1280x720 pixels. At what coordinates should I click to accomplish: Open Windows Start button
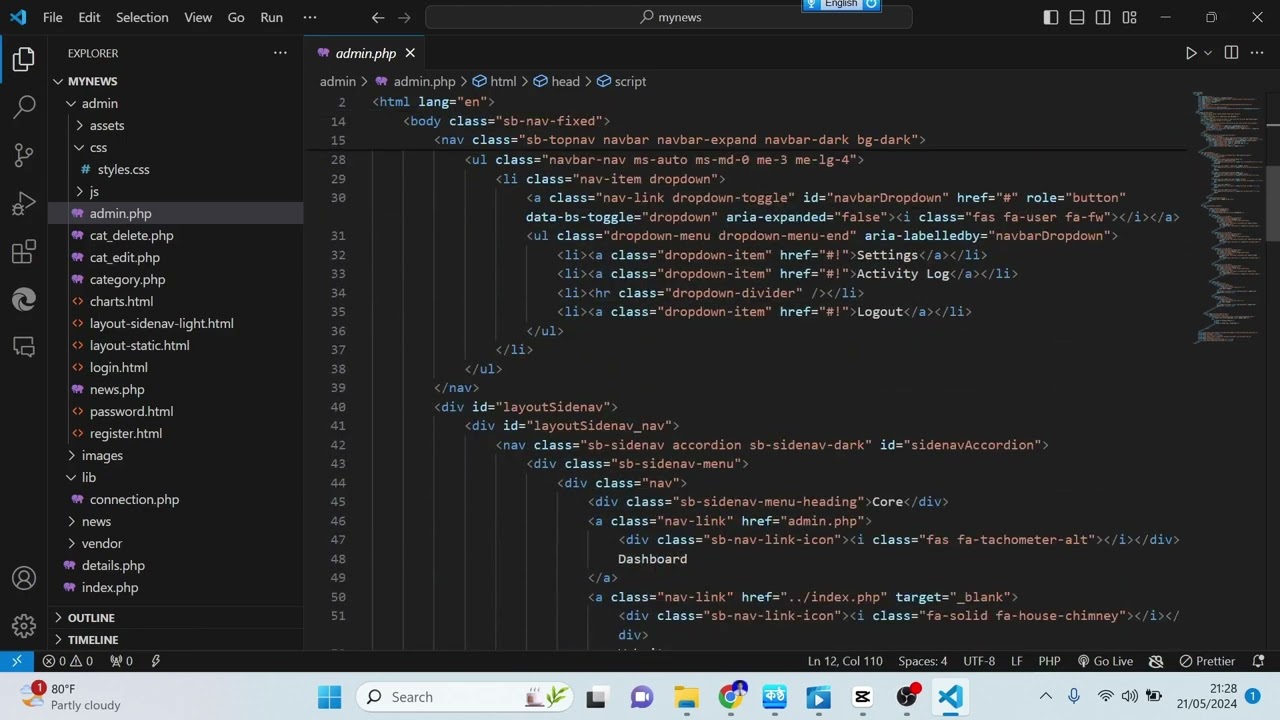[x=329, y=697]
